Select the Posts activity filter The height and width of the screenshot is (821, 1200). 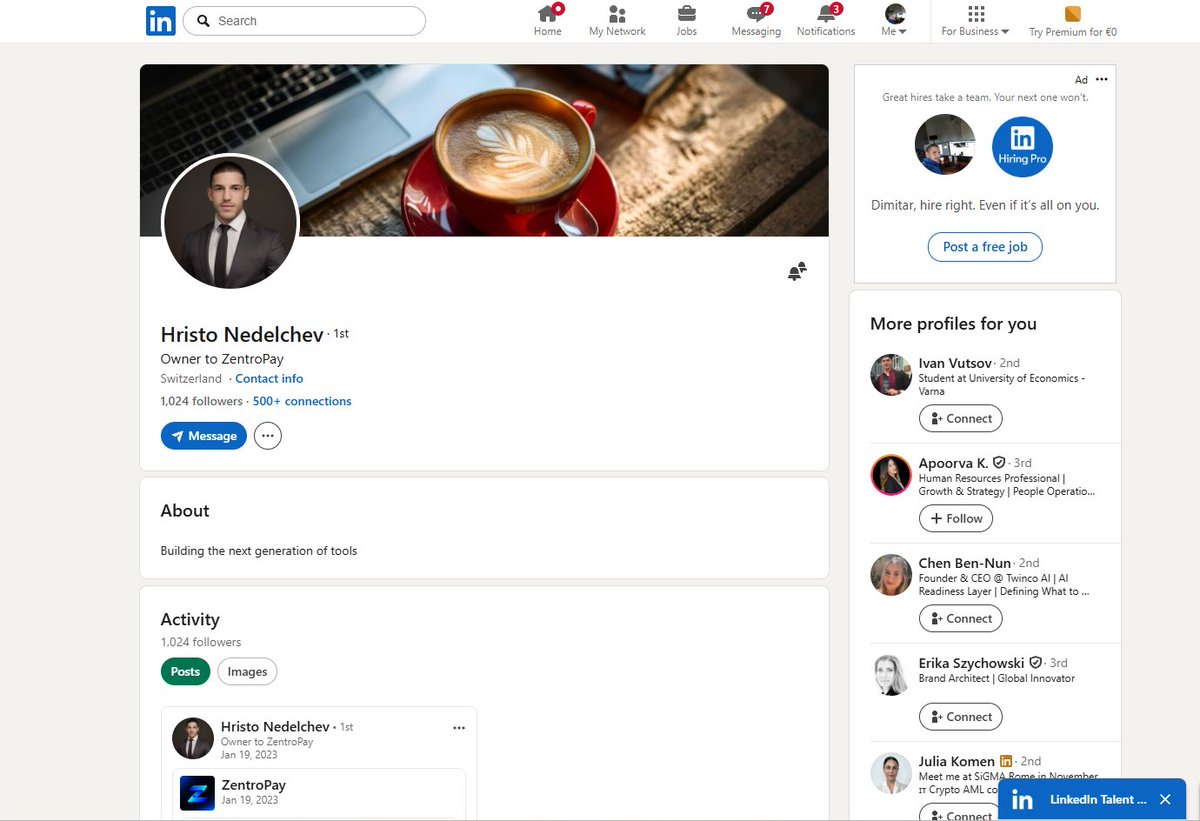click(x=185, y=672)
